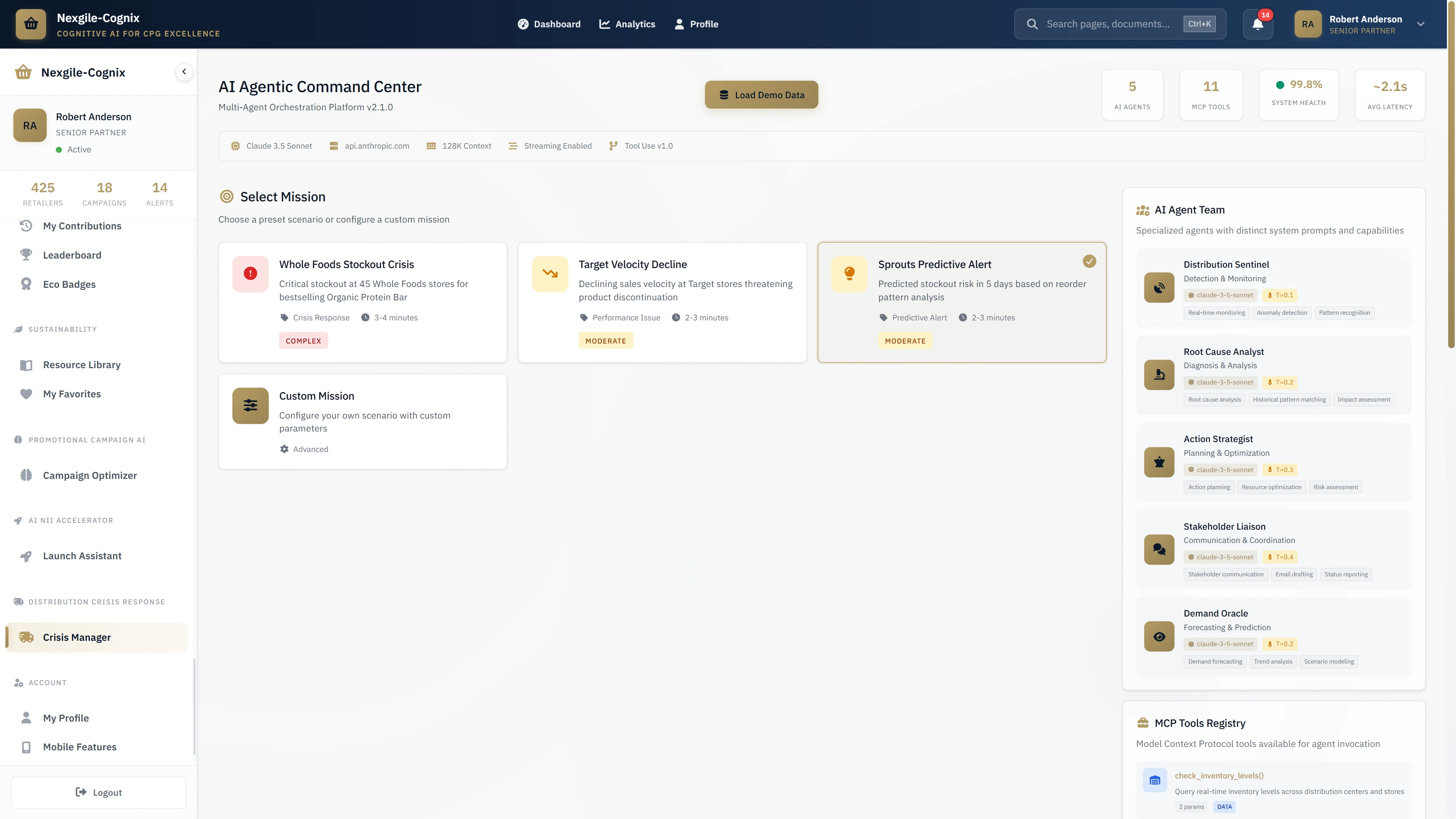
Task: Click the search bar to search documents
Action: coord(1119,24)
